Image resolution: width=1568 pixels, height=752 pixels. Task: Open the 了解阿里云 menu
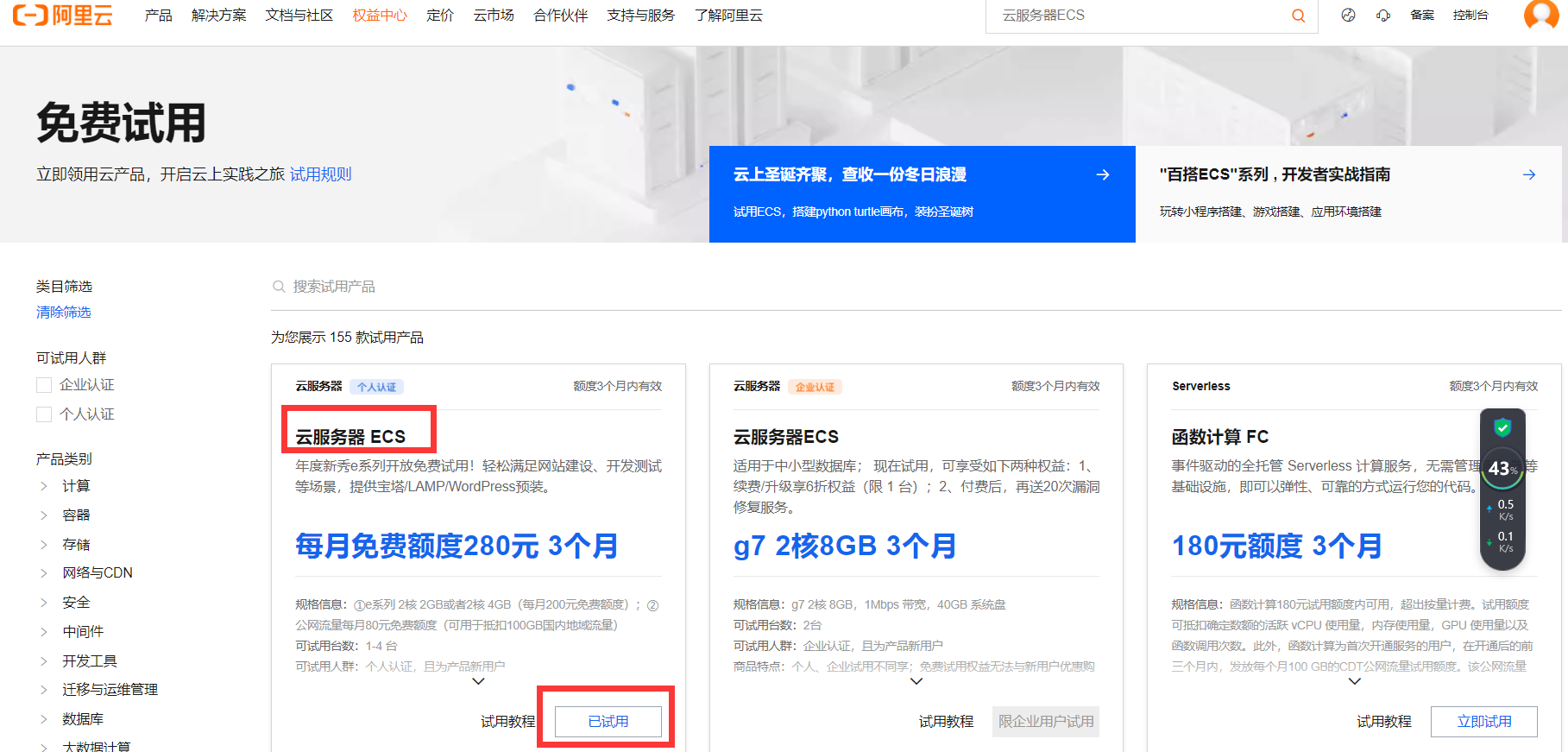[729, 16]
